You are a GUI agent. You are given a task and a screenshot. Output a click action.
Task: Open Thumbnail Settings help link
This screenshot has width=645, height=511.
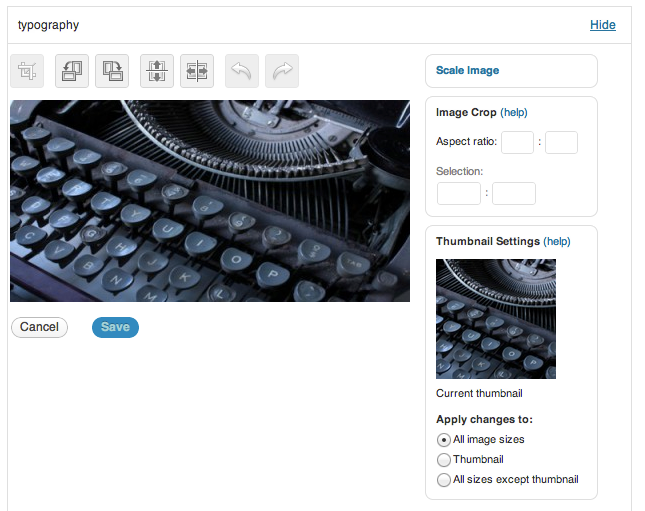click(x=557, y=241)
